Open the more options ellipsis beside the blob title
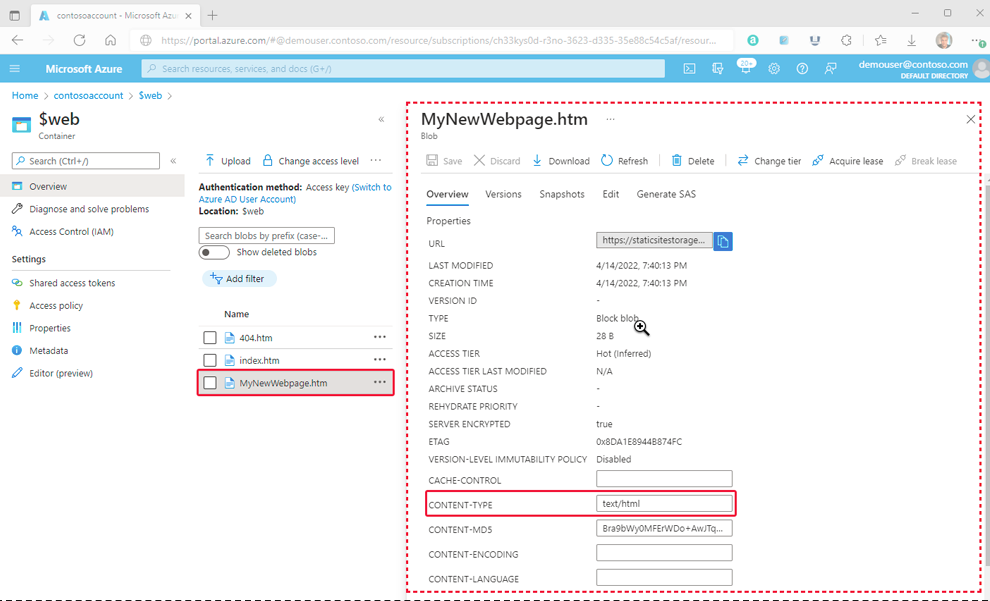The image size is (990, 601). pos(610,119)
